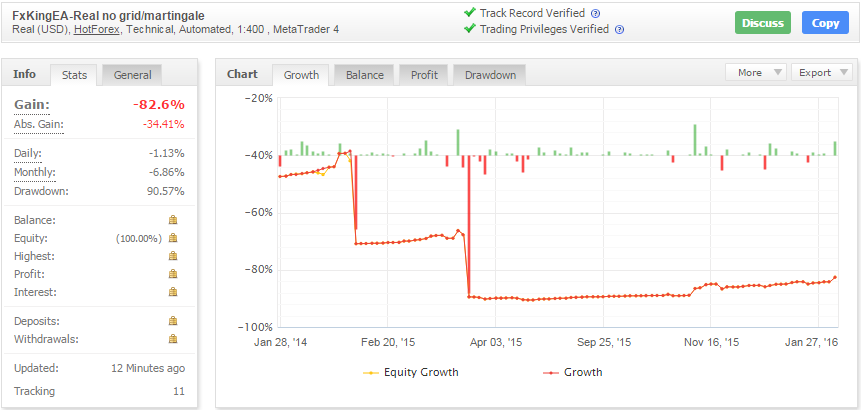Click the Monthly label

pyautogui.click(x=35, y=172)
